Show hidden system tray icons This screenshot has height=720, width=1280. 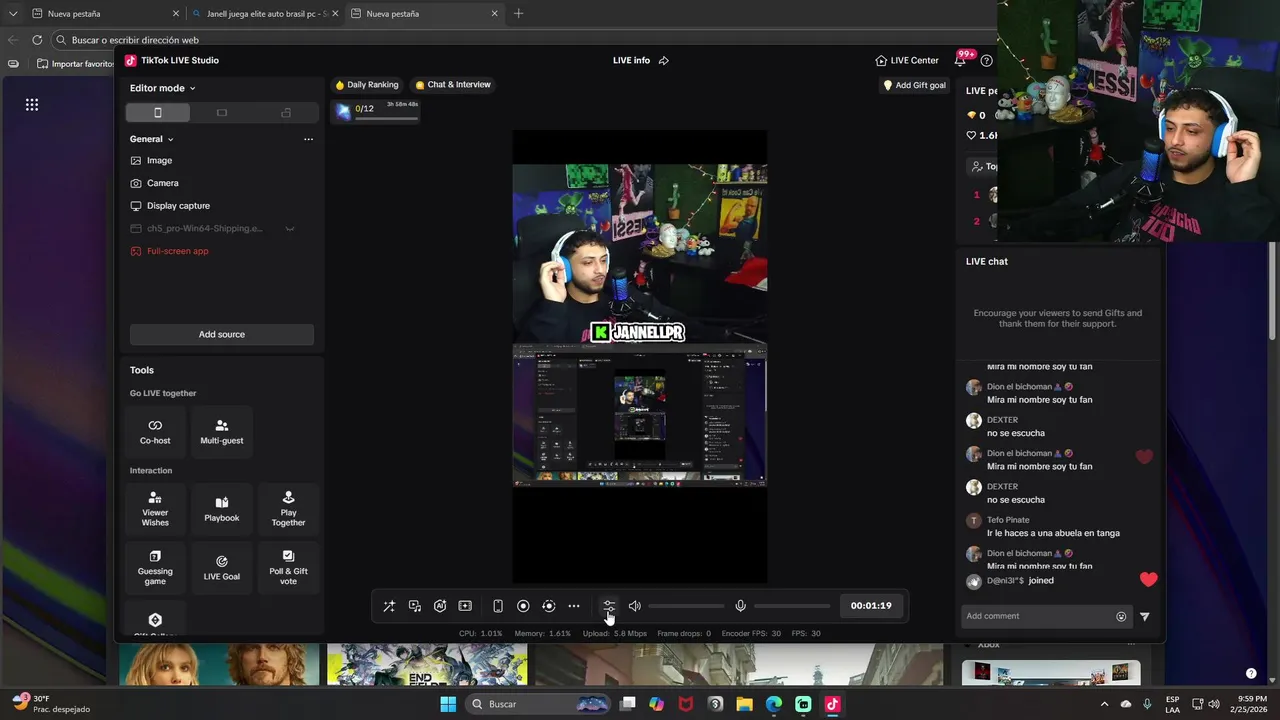tap(1106, 704)
